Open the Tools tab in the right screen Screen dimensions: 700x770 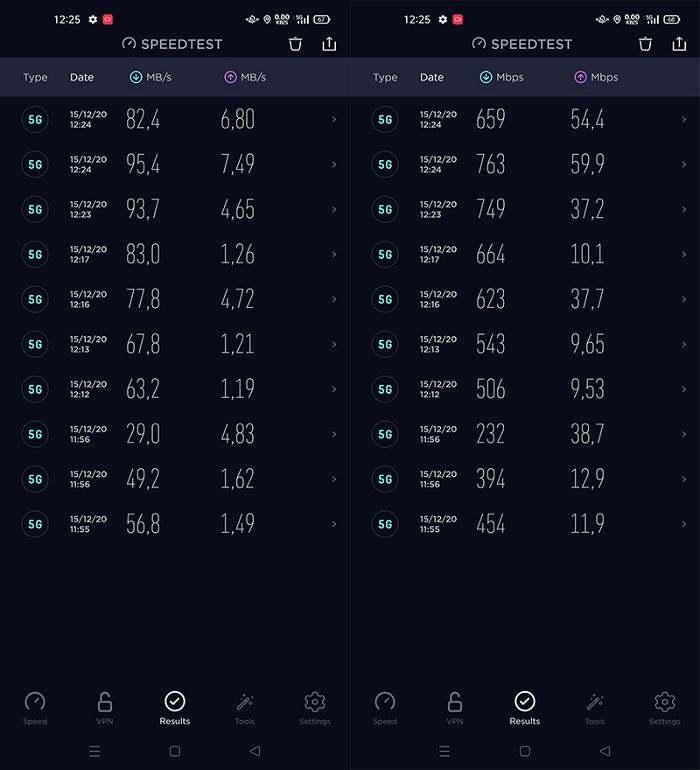point(594,708)
